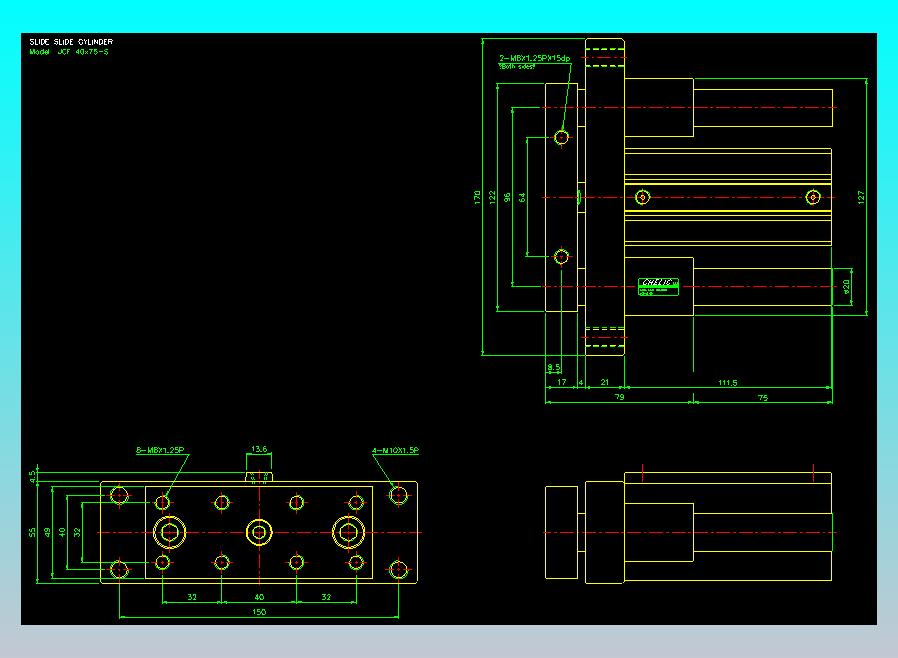This screenshot has width=898, height=658.
Task: Select the 17 dimension value
Action: [x=562, y=382]
